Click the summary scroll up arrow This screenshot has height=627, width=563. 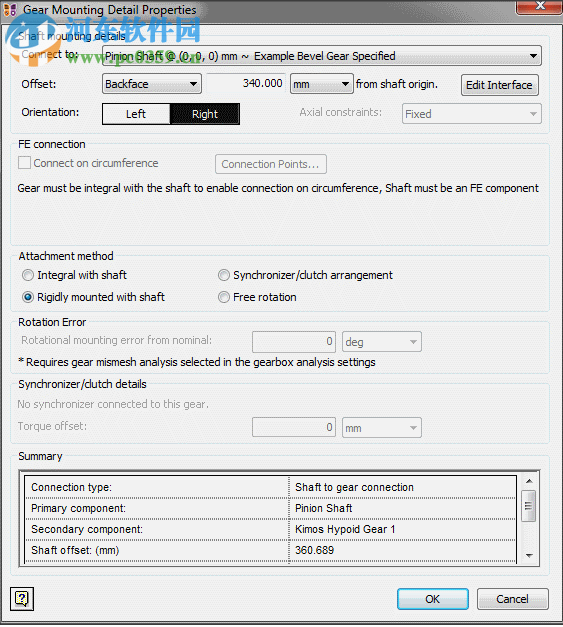click(x=529, y=481)
